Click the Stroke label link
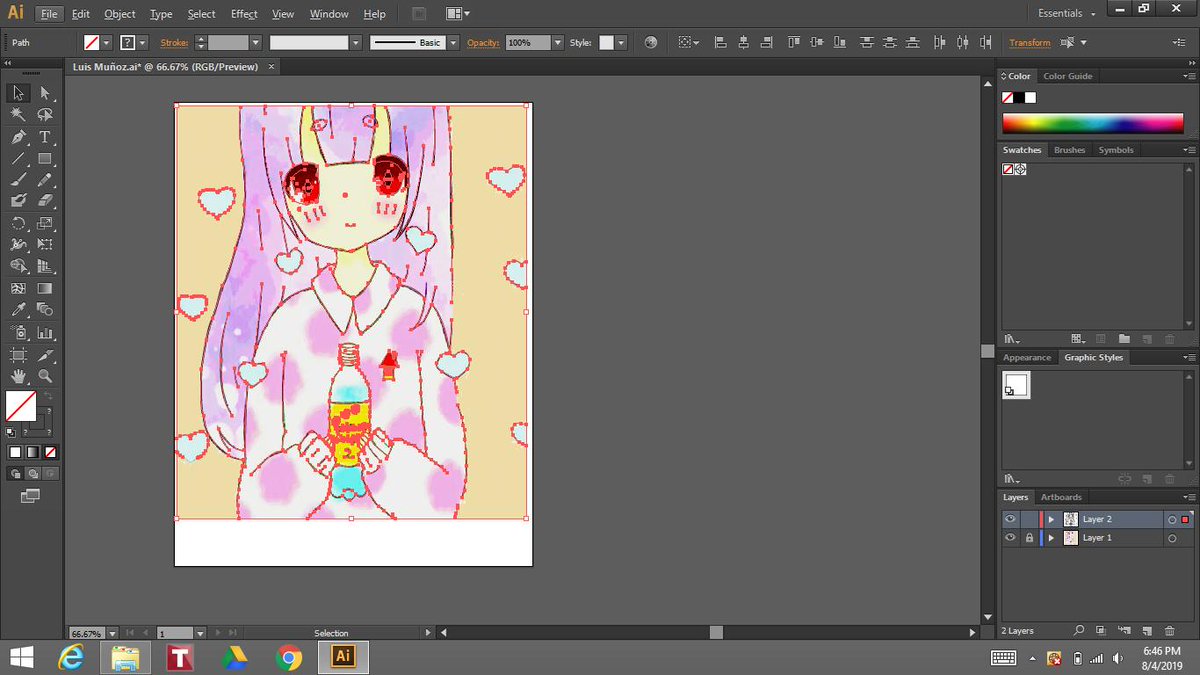The width and height of the screenshot is (1200, 675). (174, 43)
